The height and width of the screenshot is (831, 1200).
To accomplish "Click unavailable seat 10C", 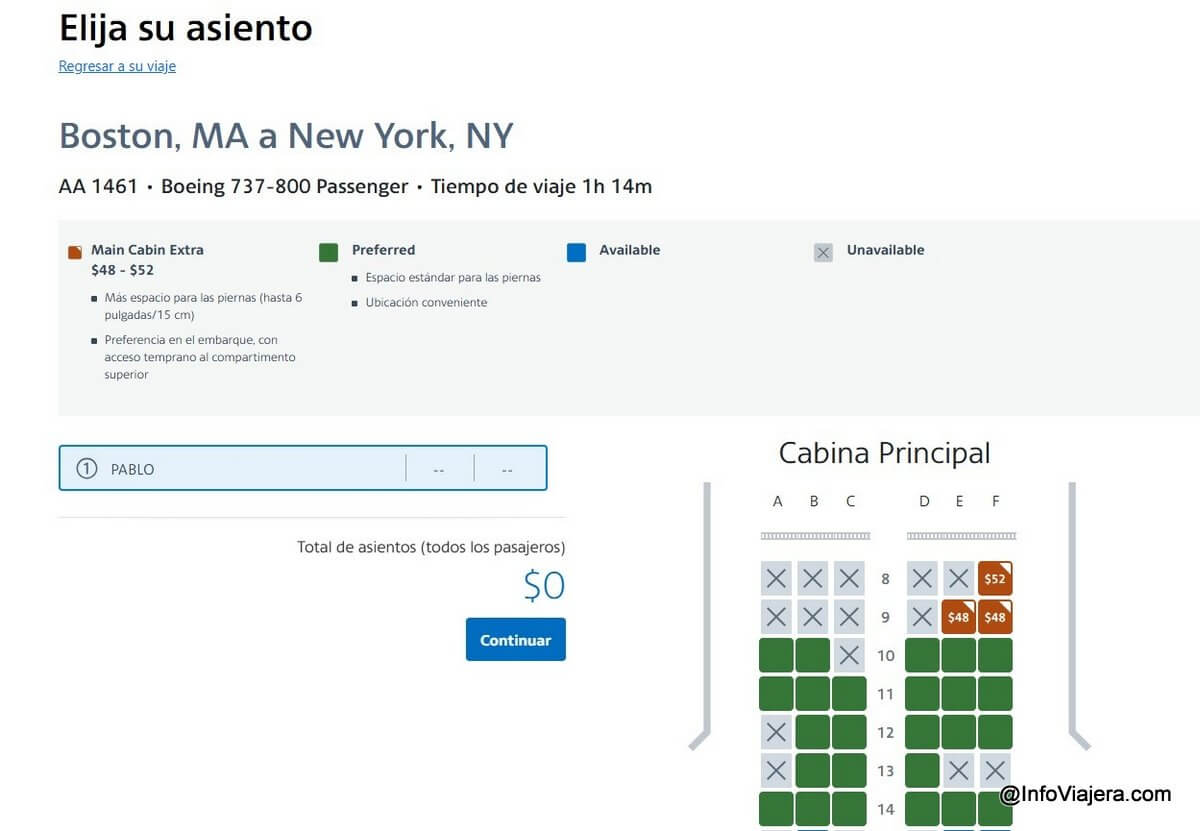I will point(849,655).
